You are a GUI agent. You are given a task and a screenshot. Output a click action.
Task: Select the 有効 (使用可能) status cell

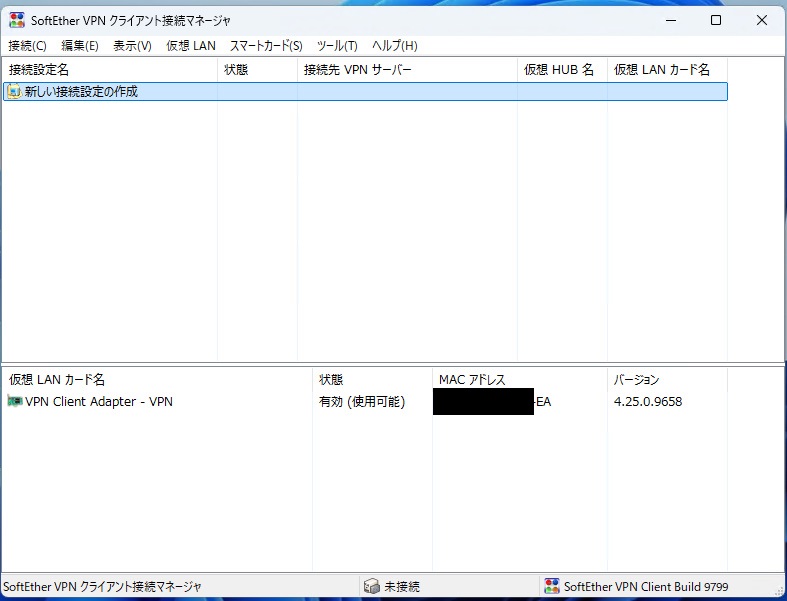(361, 402)
